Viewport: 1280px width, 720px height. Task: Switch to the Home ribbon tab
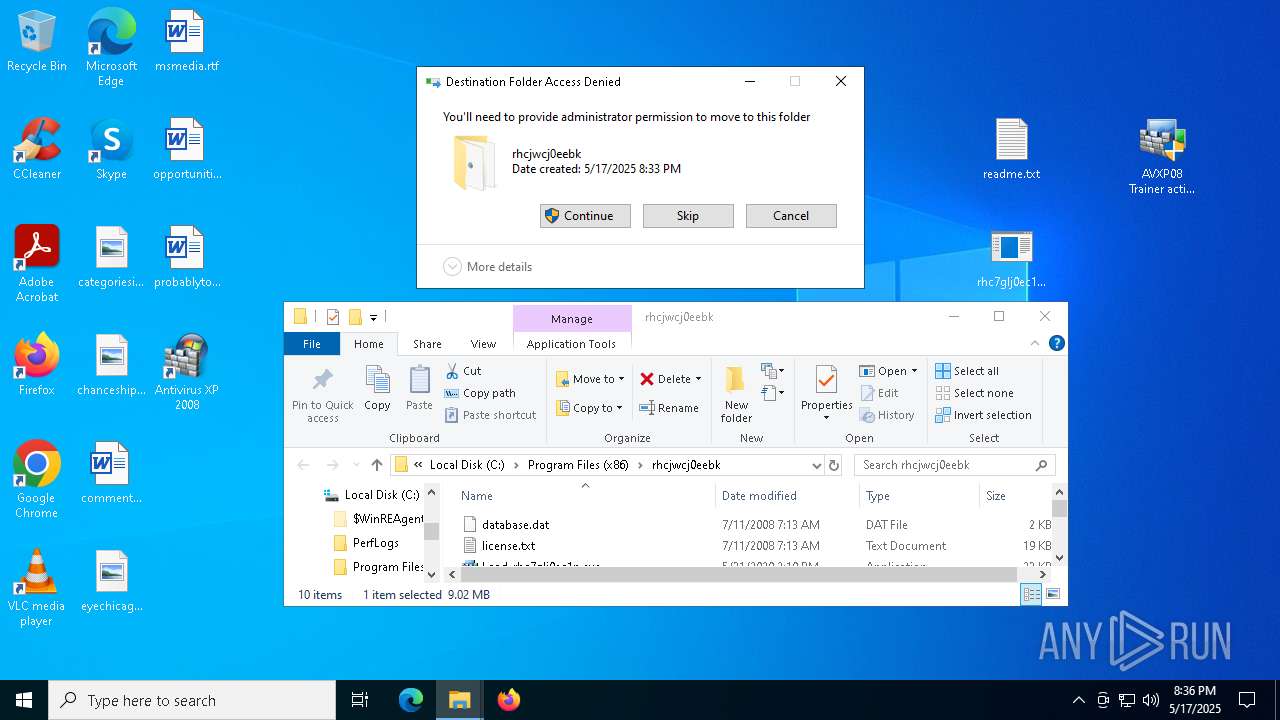coord(368,343)
